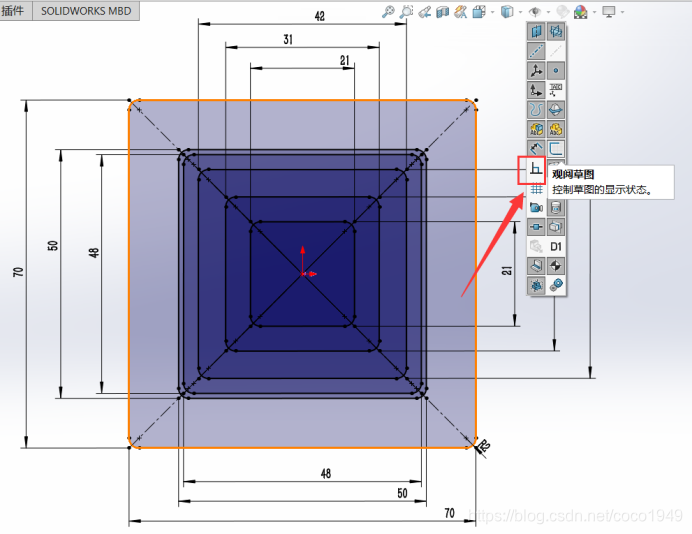This screenshot has height=534, width=692.
Task: Toggle the second yellow Abc annotations icon
Action: pos(556,129)
